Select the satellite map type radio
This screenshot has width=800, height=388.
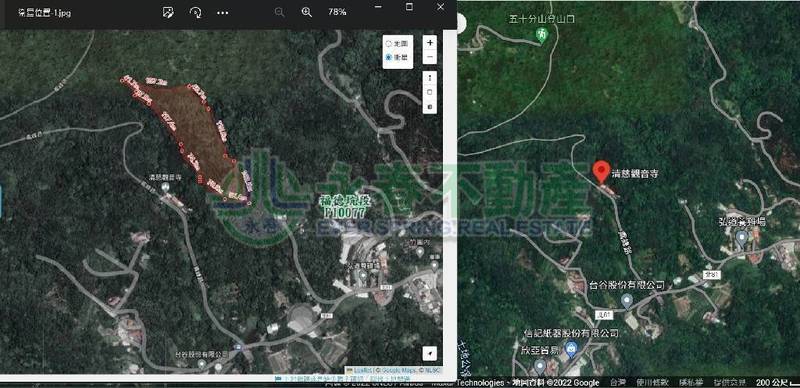(x=389, y=57)
